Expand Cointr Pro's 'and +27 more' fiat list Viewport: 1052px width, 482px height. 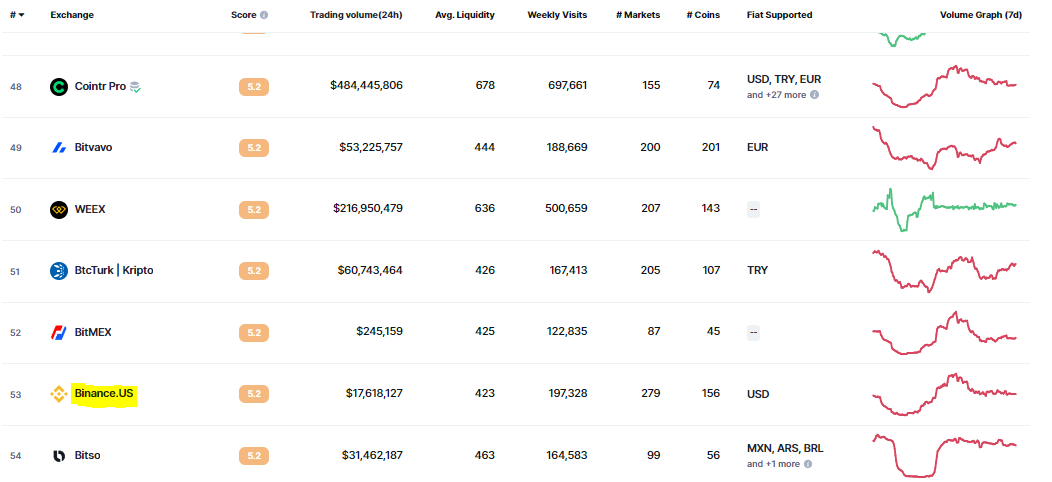click(776, 95)
